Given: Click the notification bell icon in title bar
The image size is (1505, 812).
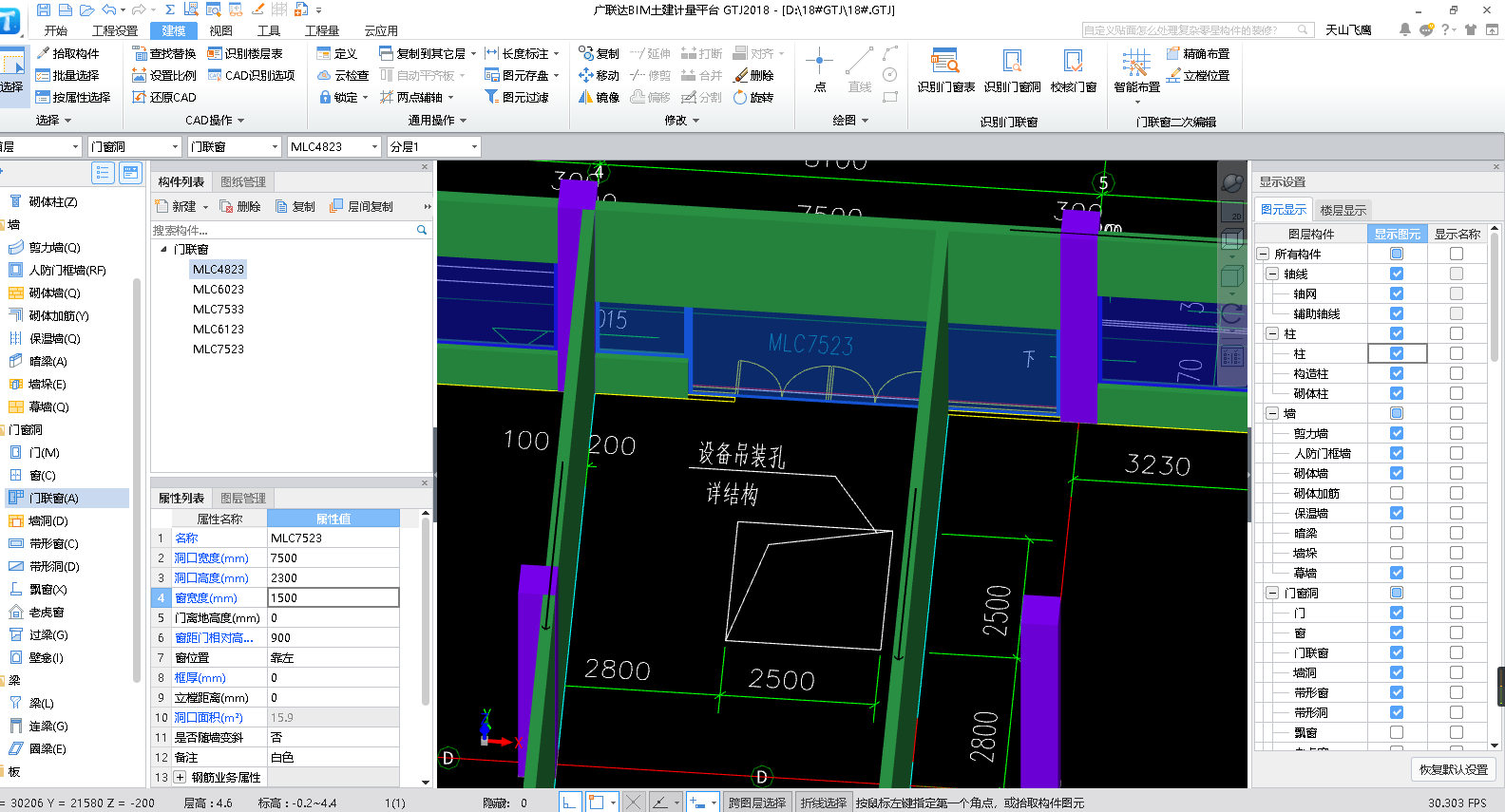Looking at the screenshot, I should click(x=1404, y=30).
